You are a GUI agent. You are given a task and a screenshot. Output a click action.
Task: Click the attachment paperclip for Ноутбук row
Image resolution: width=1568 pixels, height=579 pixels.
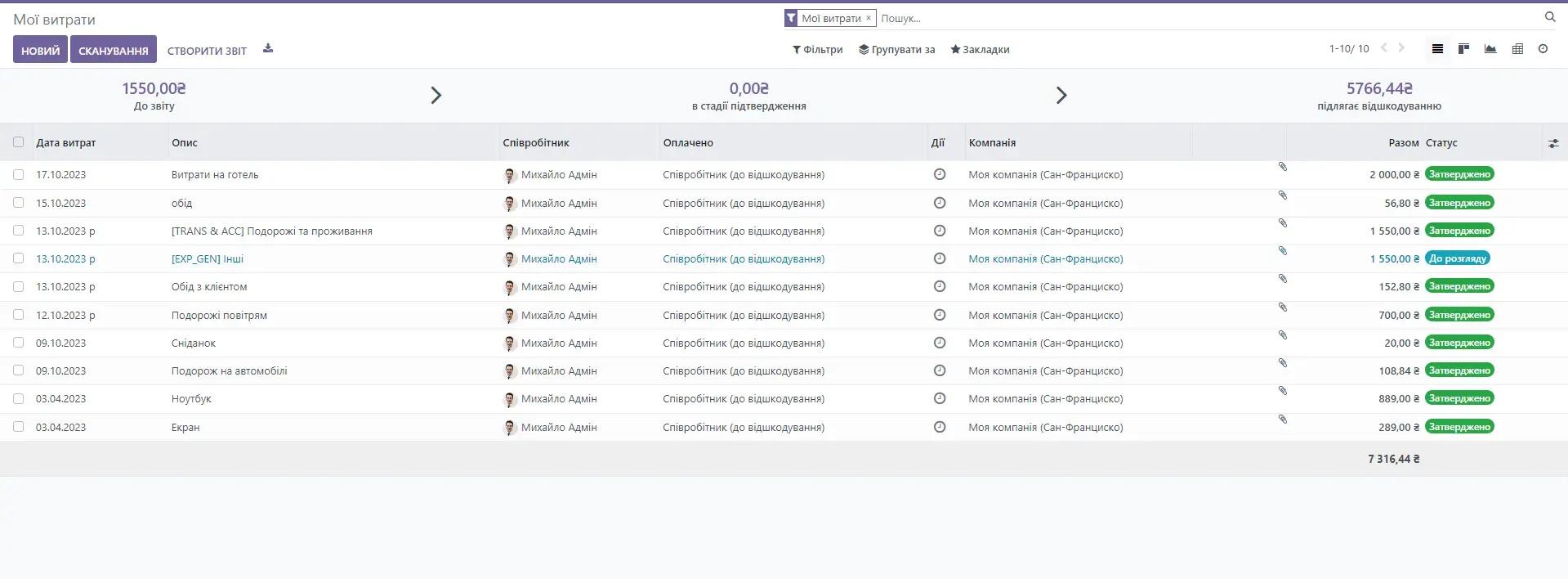[1283, 391]
